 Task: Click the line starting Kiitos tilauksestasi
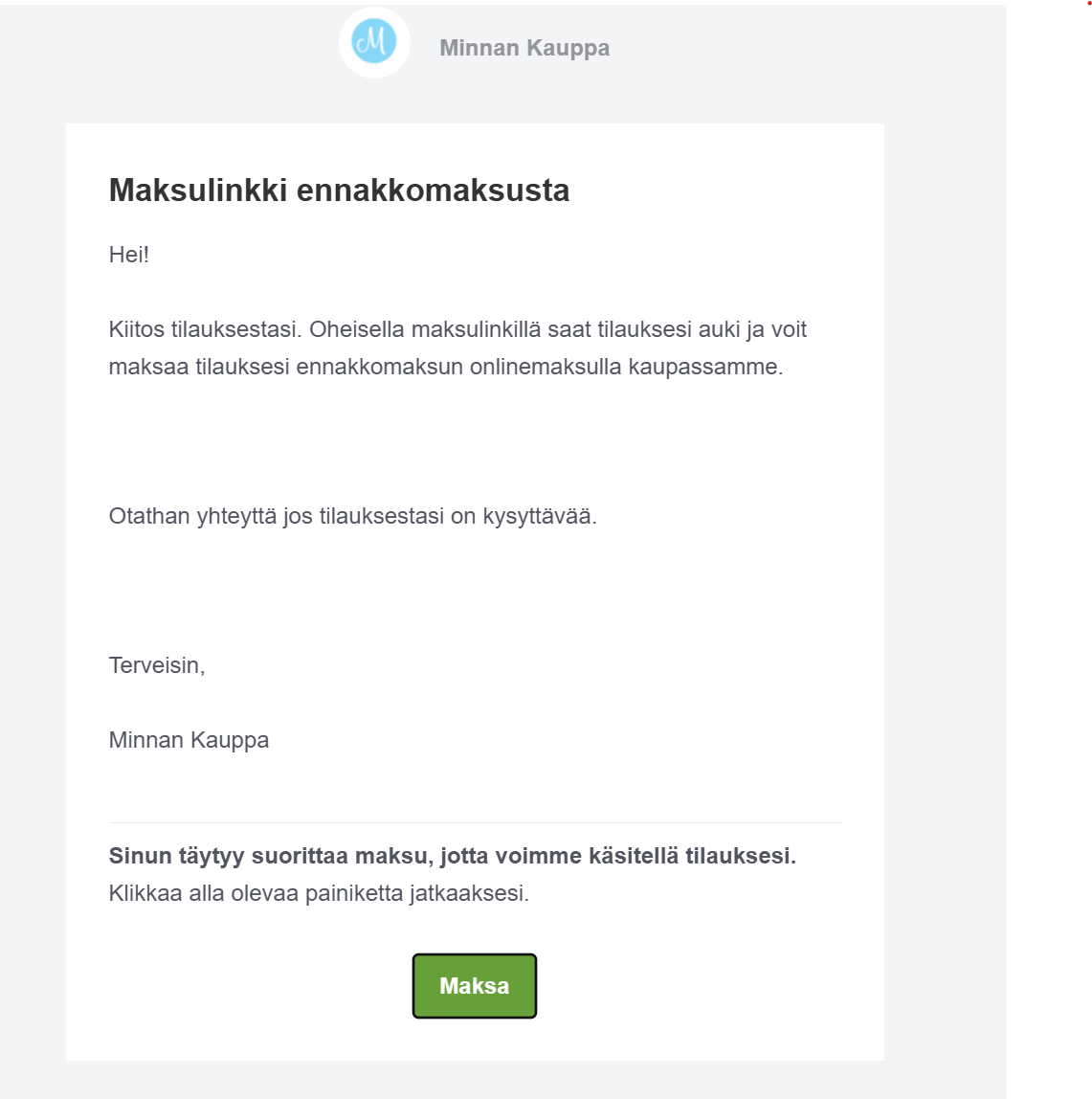(x=457, y=329)
